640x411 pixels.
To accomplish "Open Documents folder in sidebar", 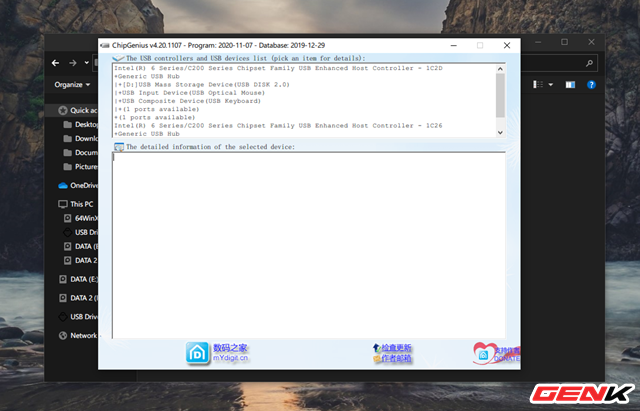I will (81, 153).
